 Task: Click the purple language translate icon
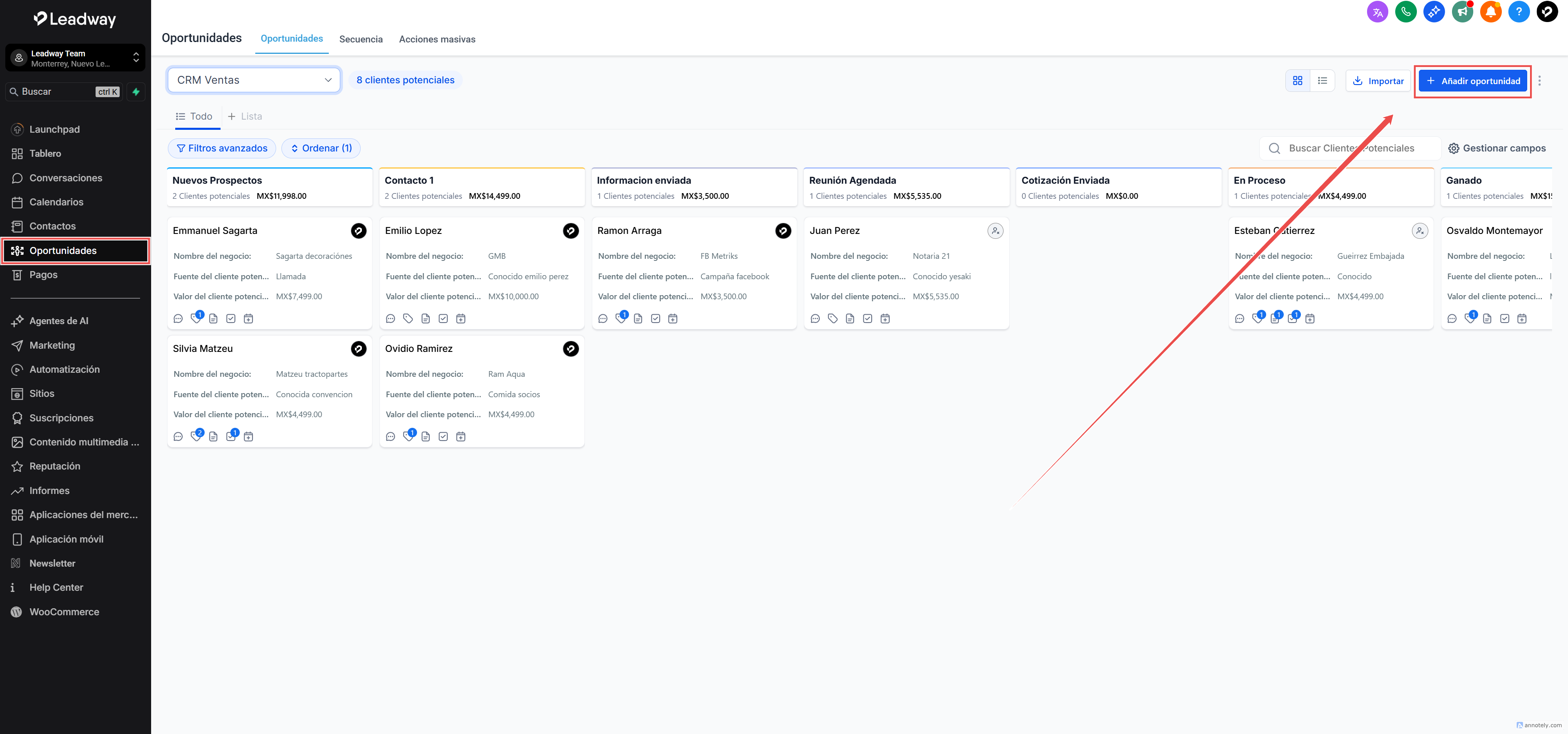(x=1378, y=11)
